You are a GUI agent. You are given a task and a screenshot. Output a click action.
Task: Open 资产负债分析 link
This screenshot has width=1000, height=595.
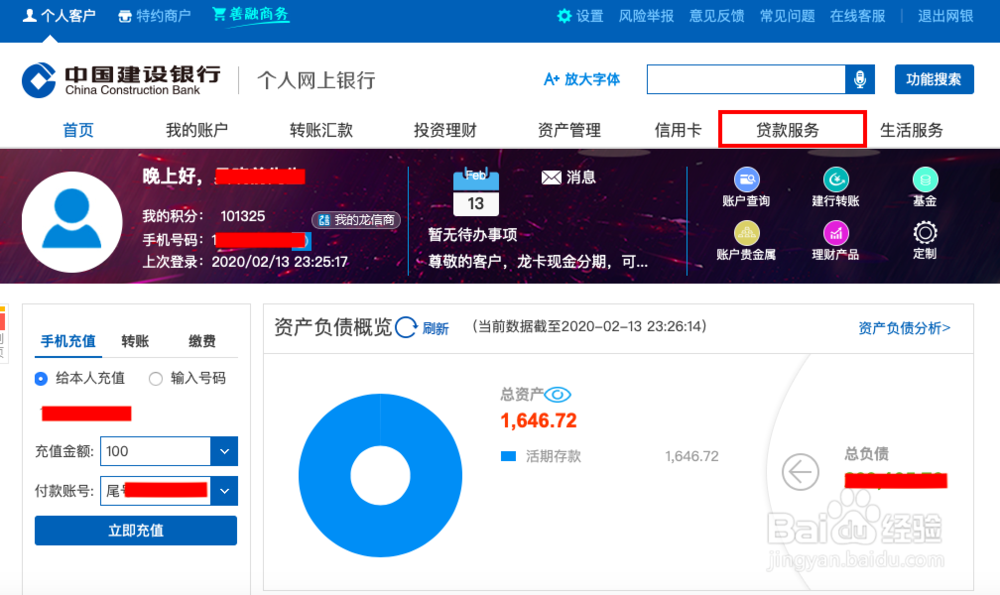pyautogui.click(x=904, y=328)
